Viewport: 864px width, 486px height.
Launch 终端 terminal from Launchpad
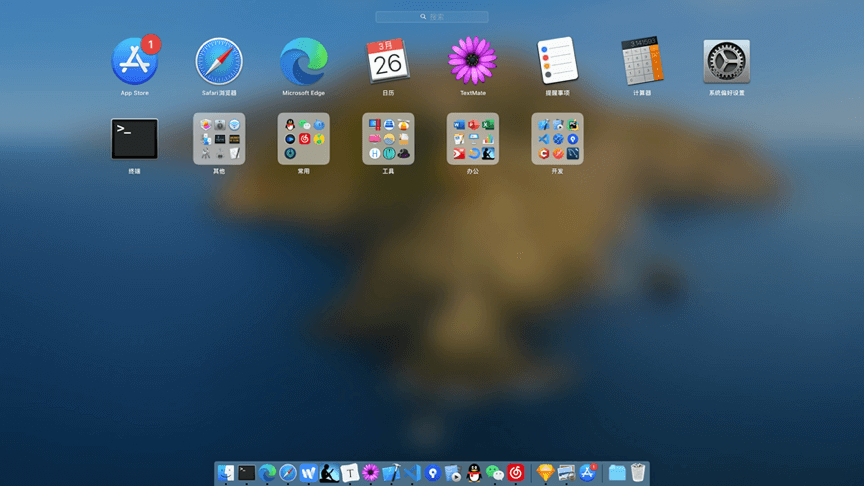pos(134,139)
